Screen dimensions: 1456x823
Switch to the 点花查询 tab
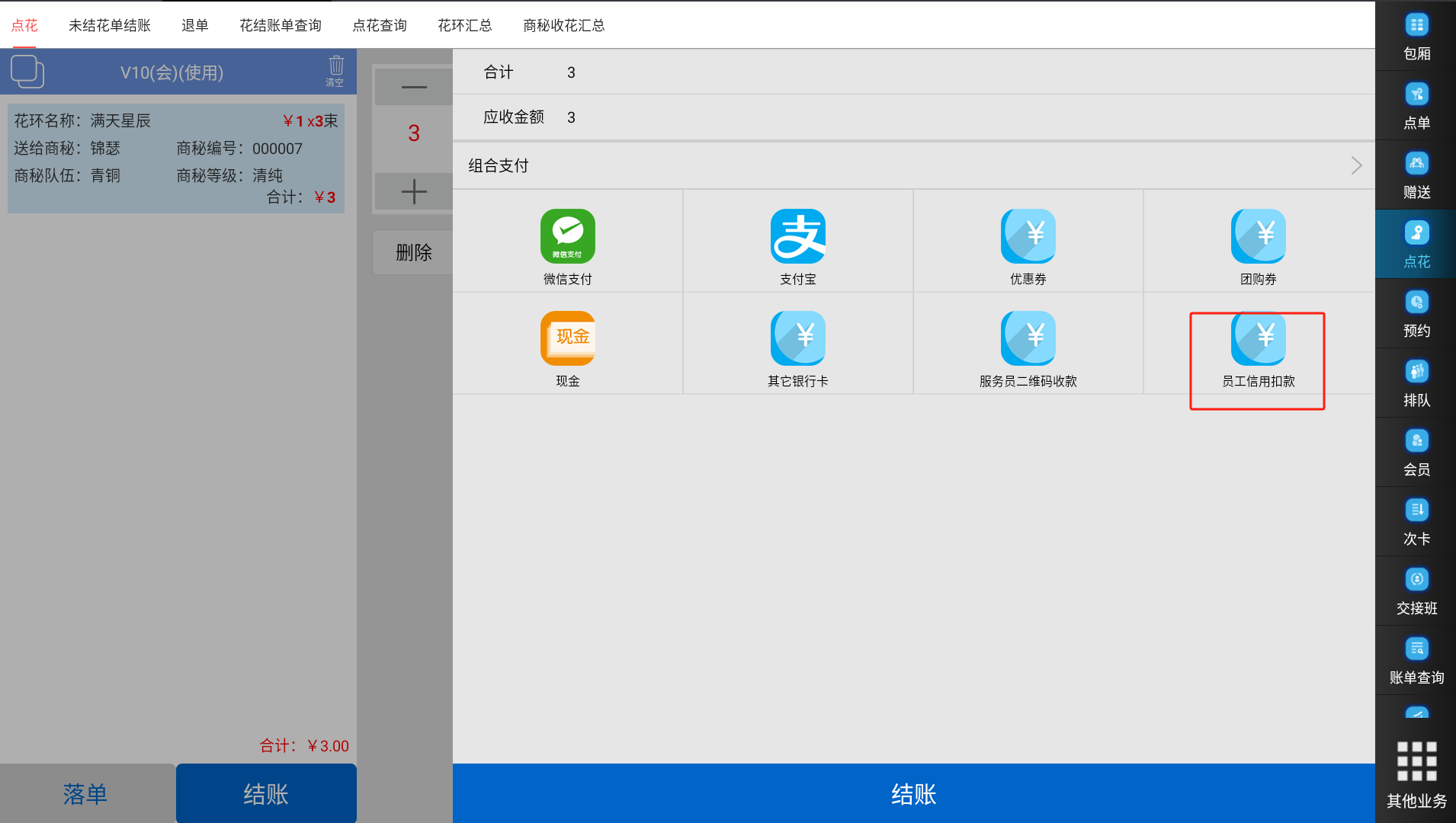(x=380, y=25)
